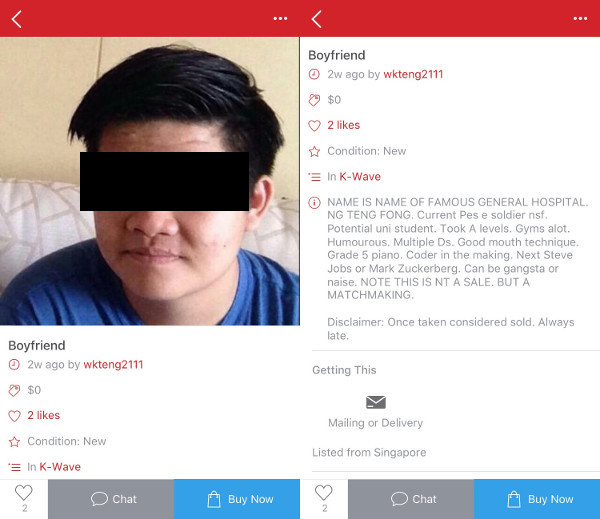Screen dimensions: 600x519
Task: Tap info icon beside description text
Action: pos(315,202)
